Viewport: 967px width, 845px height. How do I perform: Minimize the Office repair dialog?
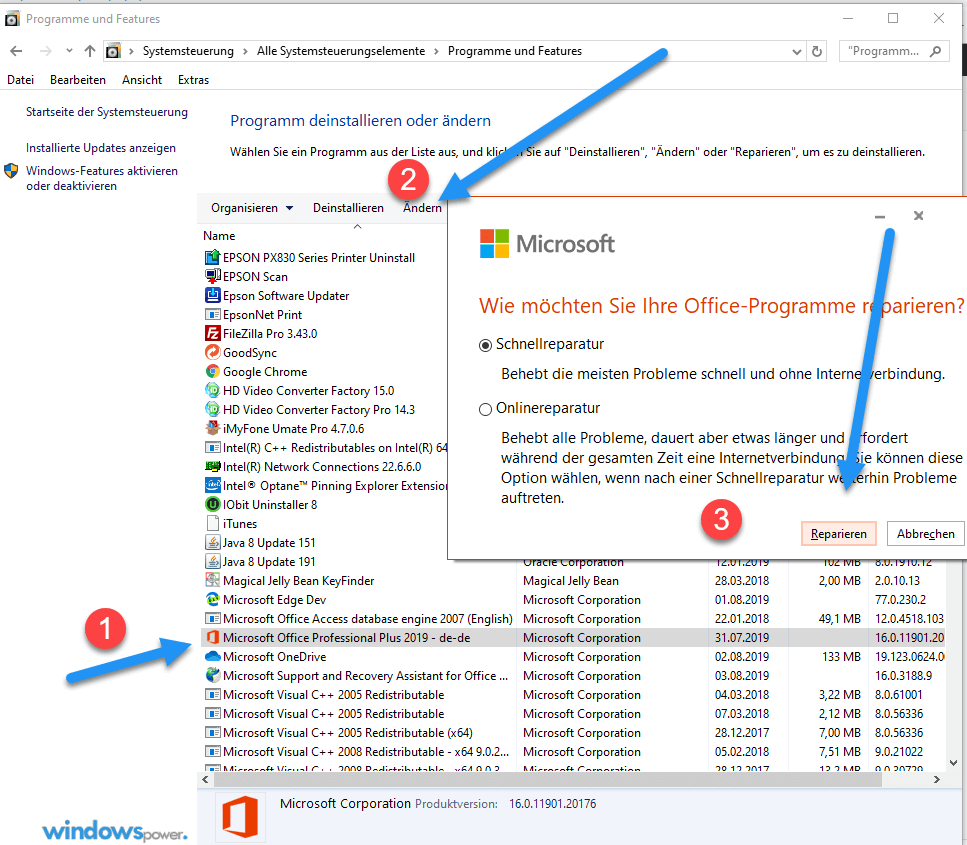(880, 216)
